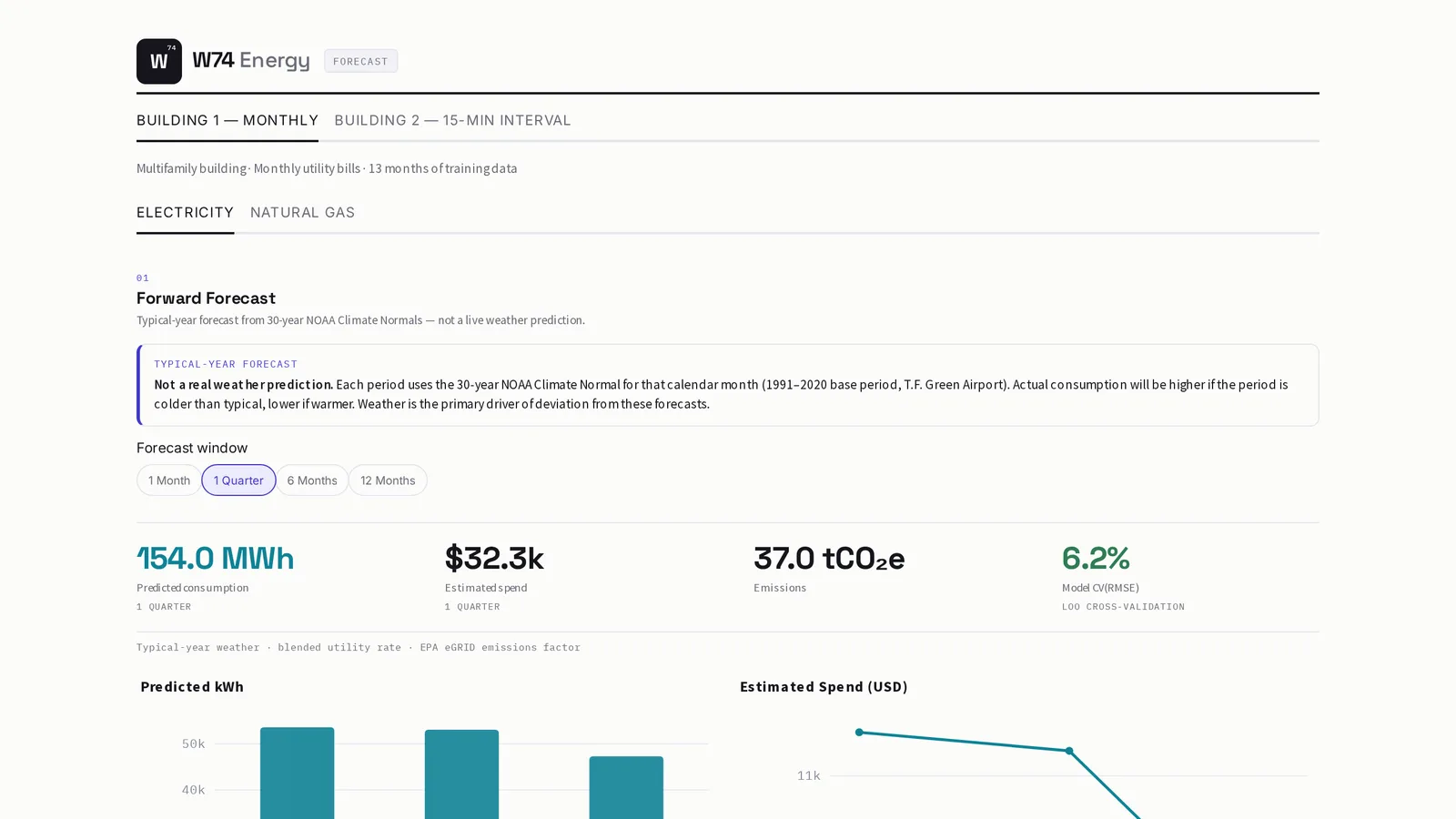The height and width of the screenshot is (819, 1456).
Task: Click the LOO CROSS-VALIDATION label
Action: tap(1123, 607)
